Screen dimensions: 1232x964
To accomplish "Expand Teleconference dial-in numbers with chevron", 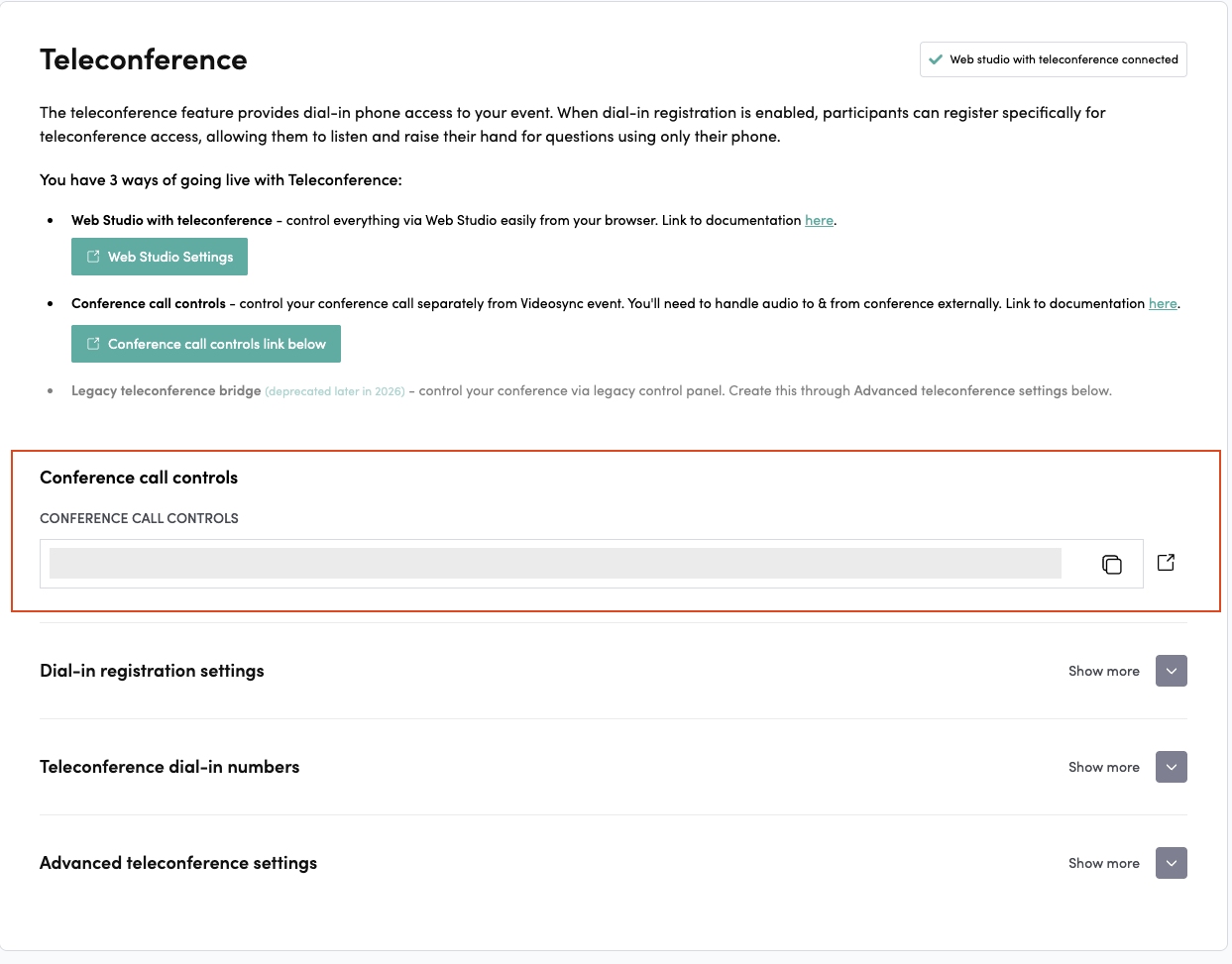I will click(x=1171, y=767).
